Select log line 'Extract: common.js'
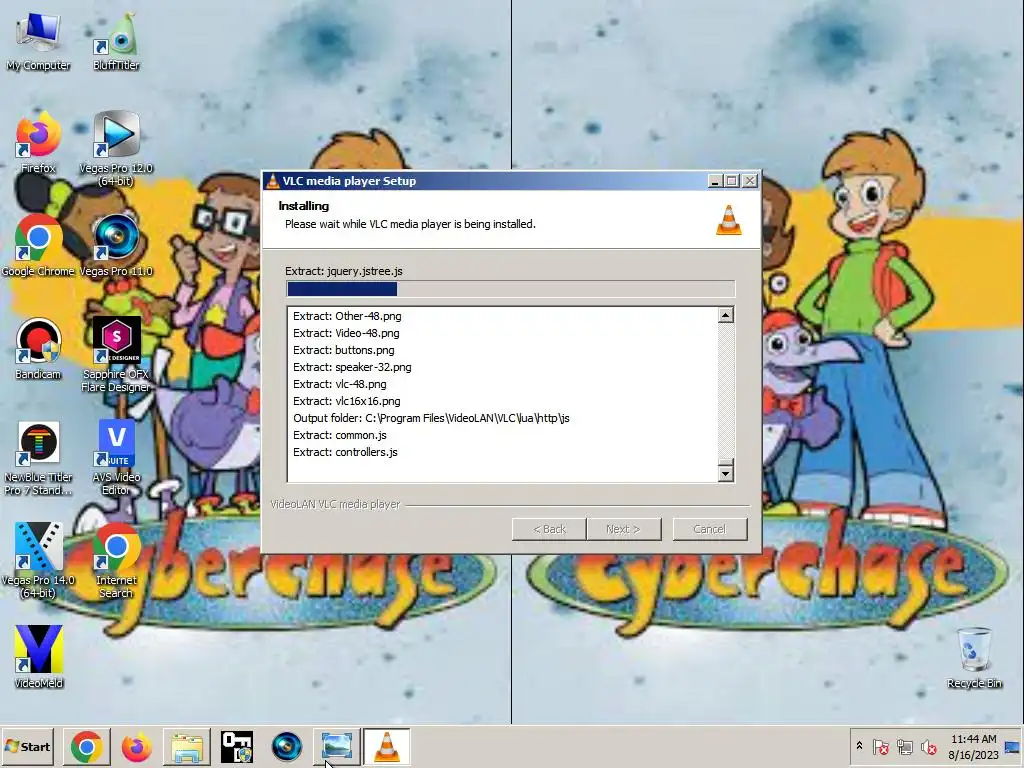Image resolution: width=1024 pixels, height=768 pixels. 340,435
